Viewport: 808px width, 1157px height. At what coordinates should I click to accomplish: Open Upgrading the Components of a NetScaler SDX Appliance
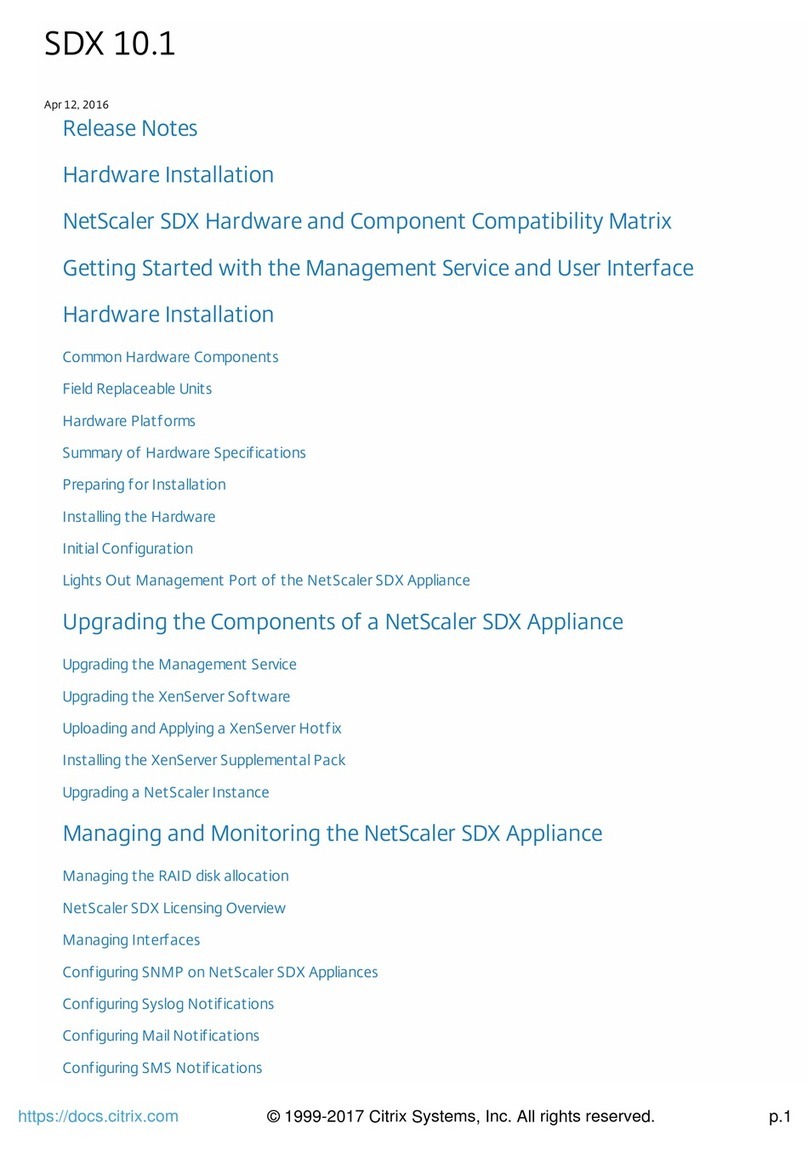(x=343, y=622)
